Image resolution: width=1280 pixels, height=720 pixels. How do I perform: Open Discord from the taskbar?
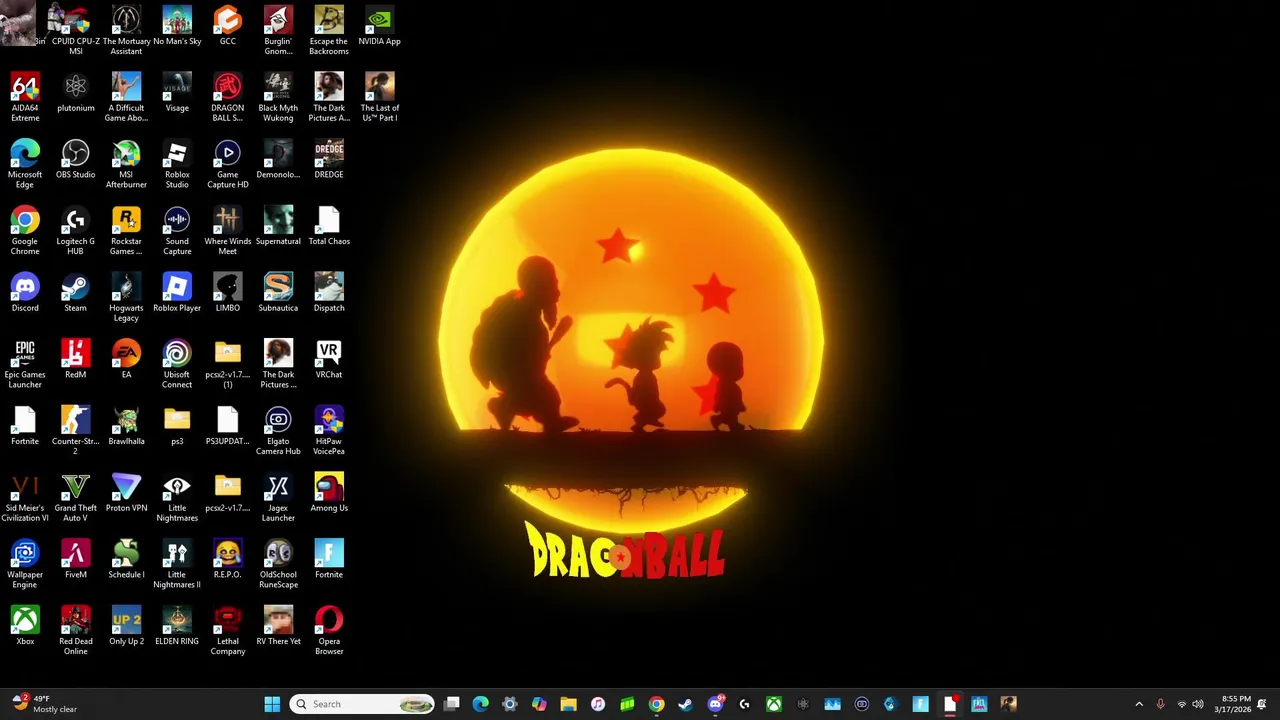click(715, 704)
